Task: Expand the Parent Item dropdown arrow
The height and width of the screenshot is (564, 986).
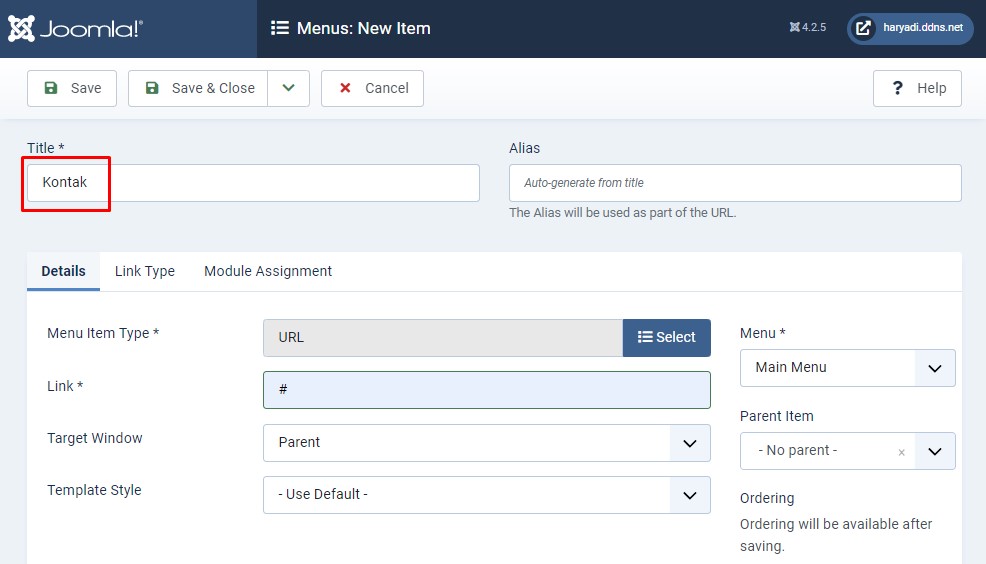Action: point(935,451)
